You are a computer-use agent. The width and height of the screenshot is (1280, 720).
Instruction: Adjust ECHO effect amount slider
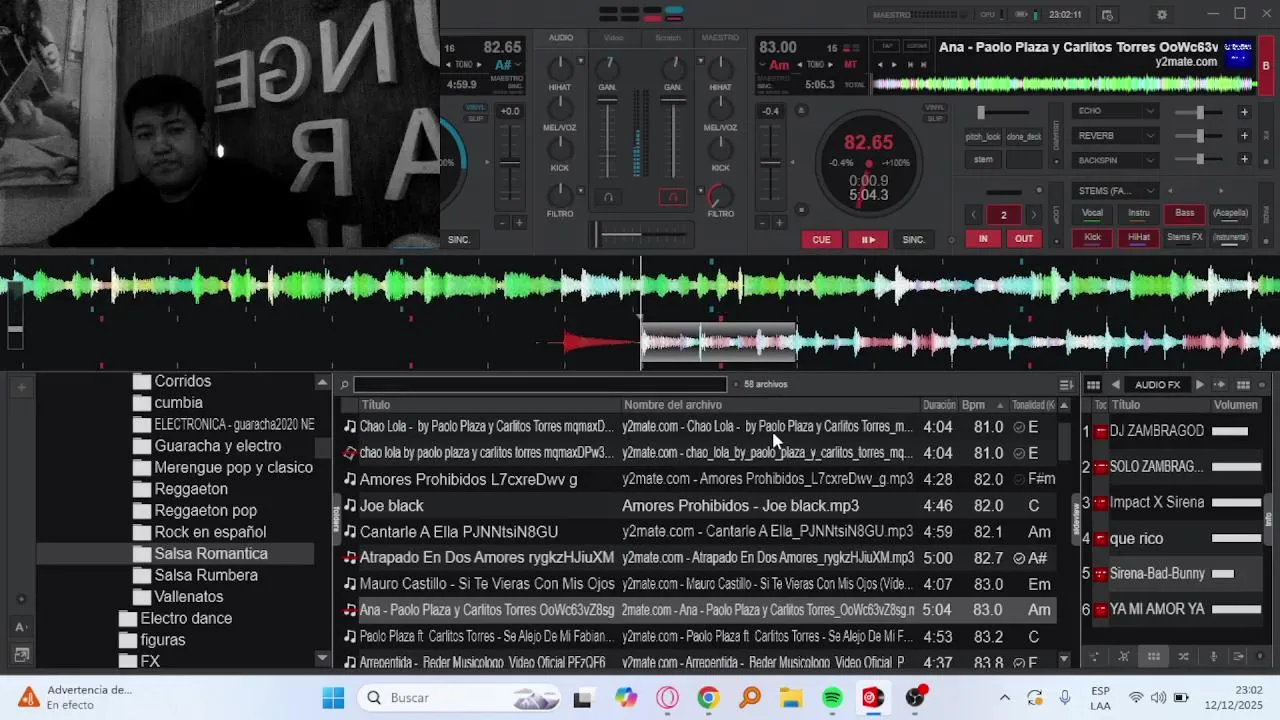[1200, 112]
